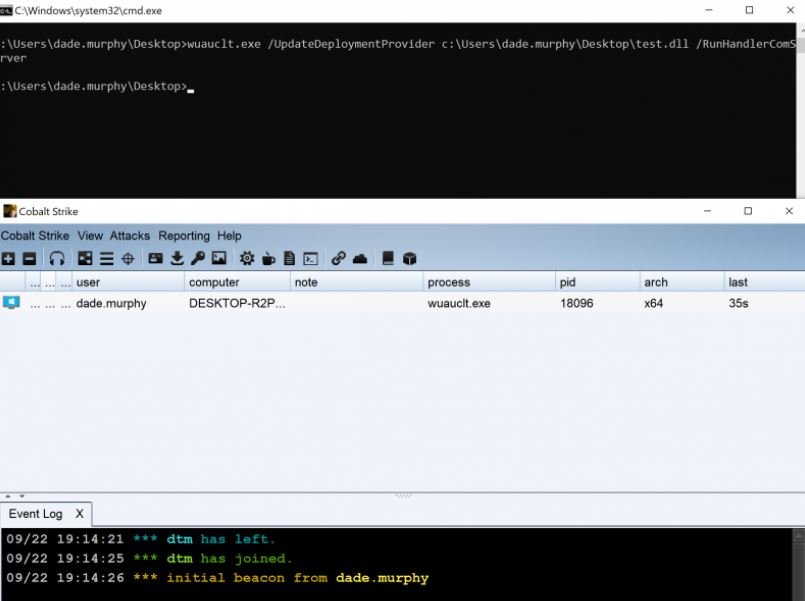Viewport: 805px width, 601px height.
Task: Open downloaded files via download arrow icon
Action: point(177,258)
